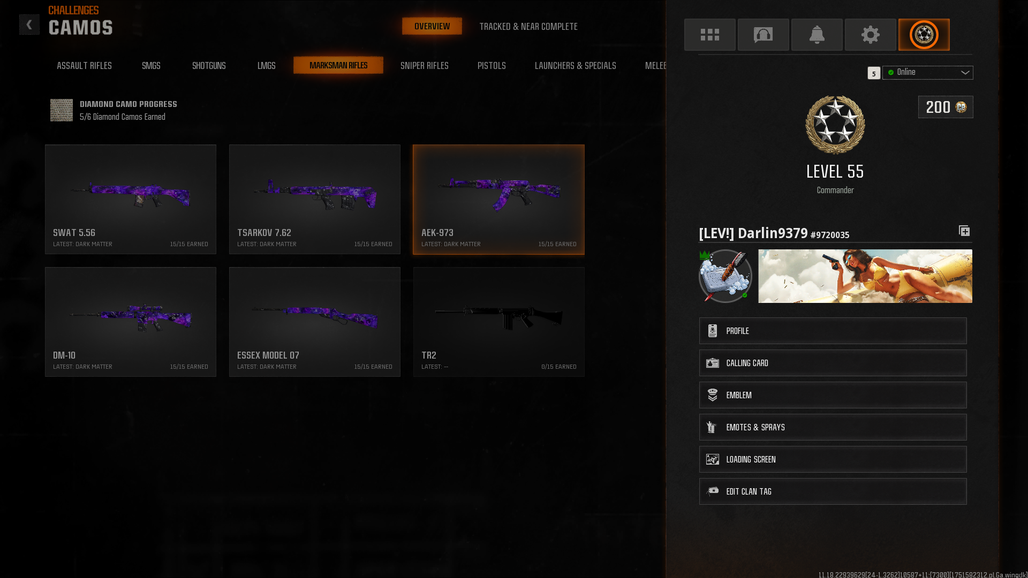Click the Diamond Camo Progress heading
The image size is (1028, 578).
(x=128, y=104)
